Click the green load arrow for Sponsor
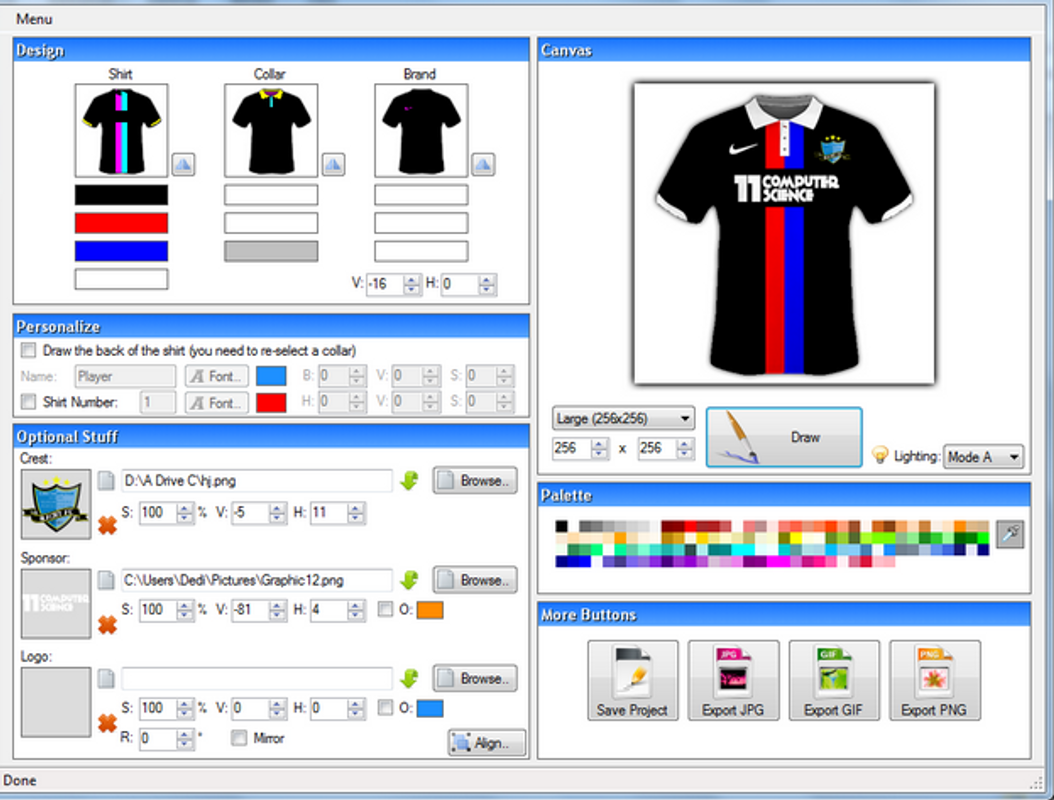The image size is (1054, 800). click(x=409, y=579)
